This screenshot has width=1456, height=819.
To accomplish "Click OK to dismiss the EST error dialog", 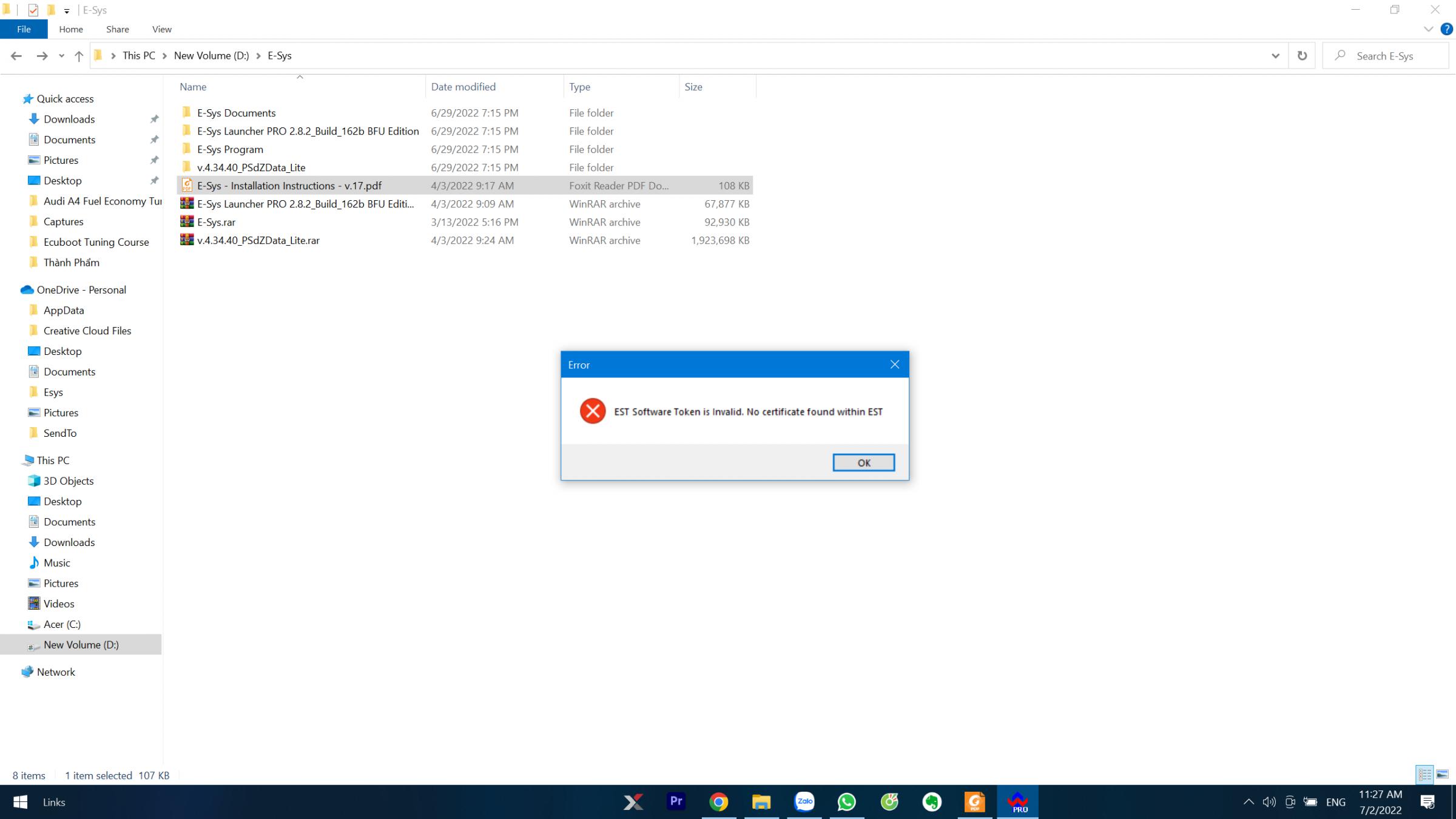I will pos(864,462).
